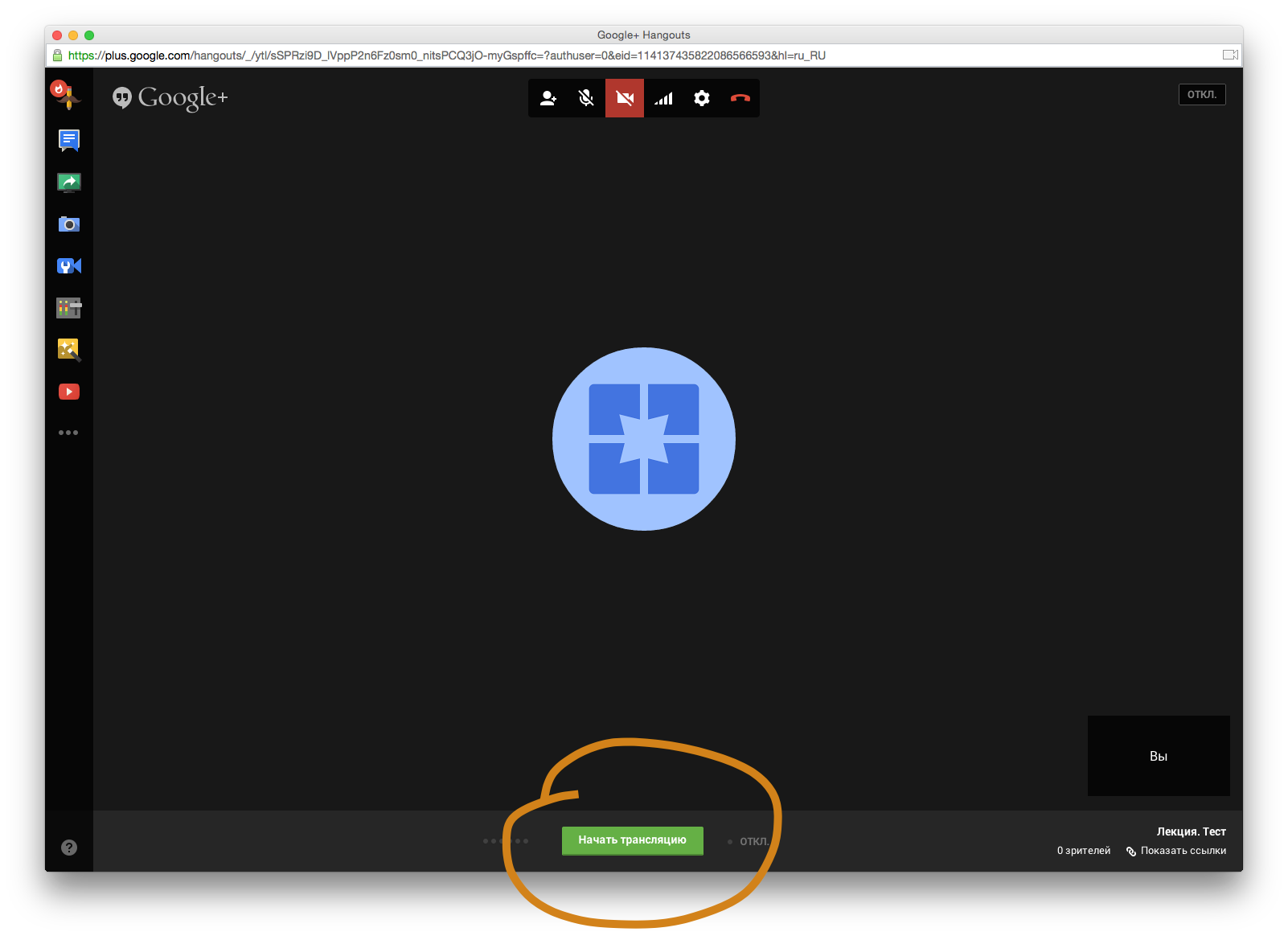Open the Capture camera app
This screenshot has height=936, width=1288.
tap(69, 224)
